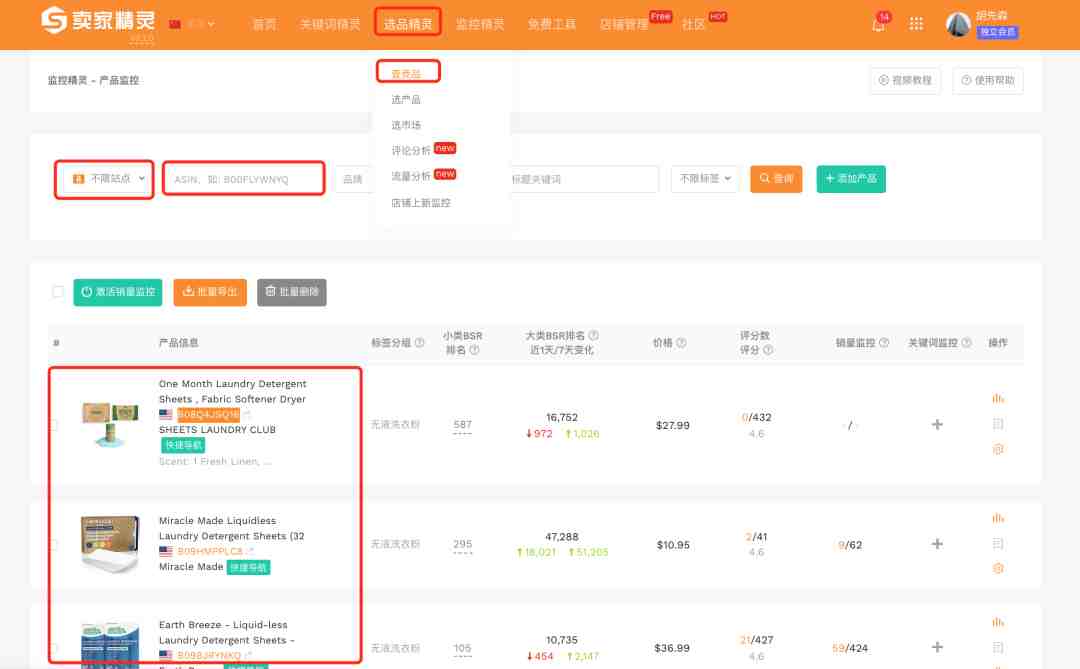The width and height of the screenshot is (1080, 669).
Task: Open the Earth Breeze product thumbnail
Action: (110, 645)
